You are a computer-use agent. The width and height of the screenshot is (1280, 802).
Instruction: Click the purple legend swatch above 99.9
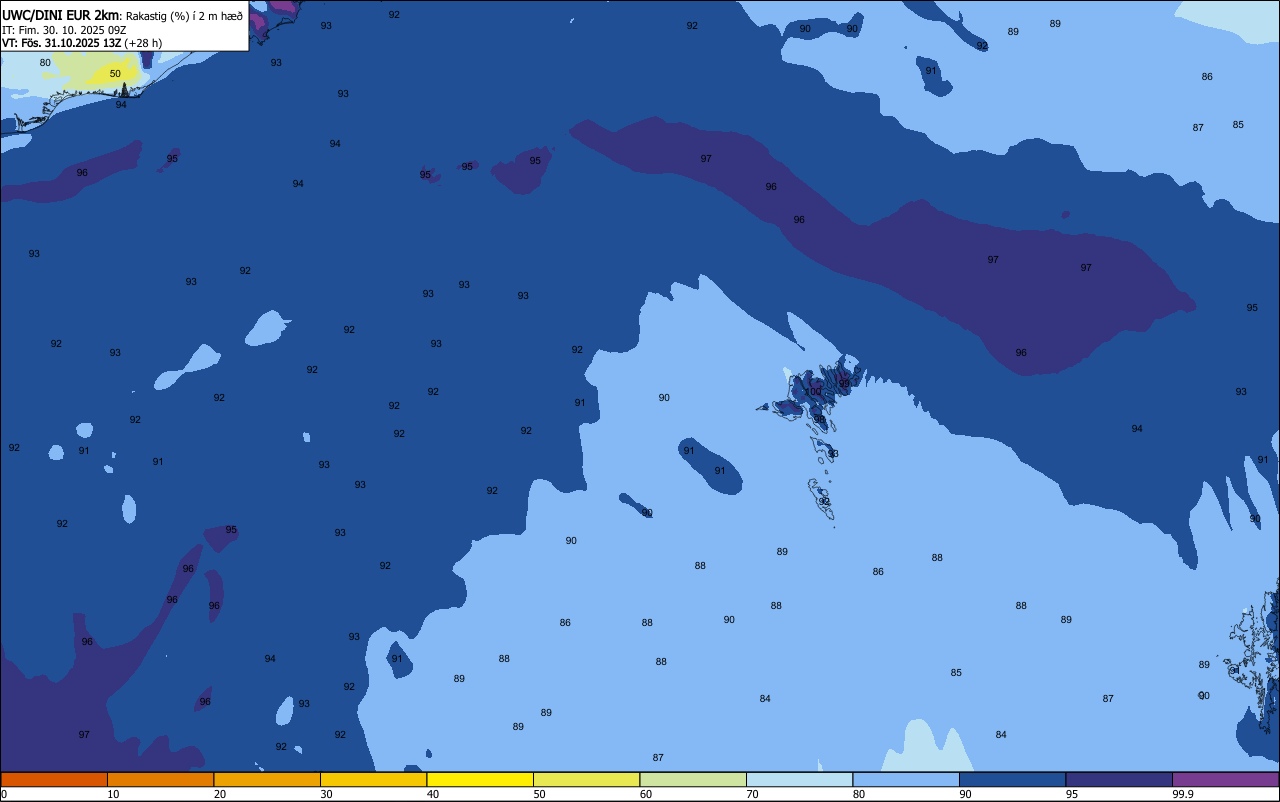(x=1225, y=779)
